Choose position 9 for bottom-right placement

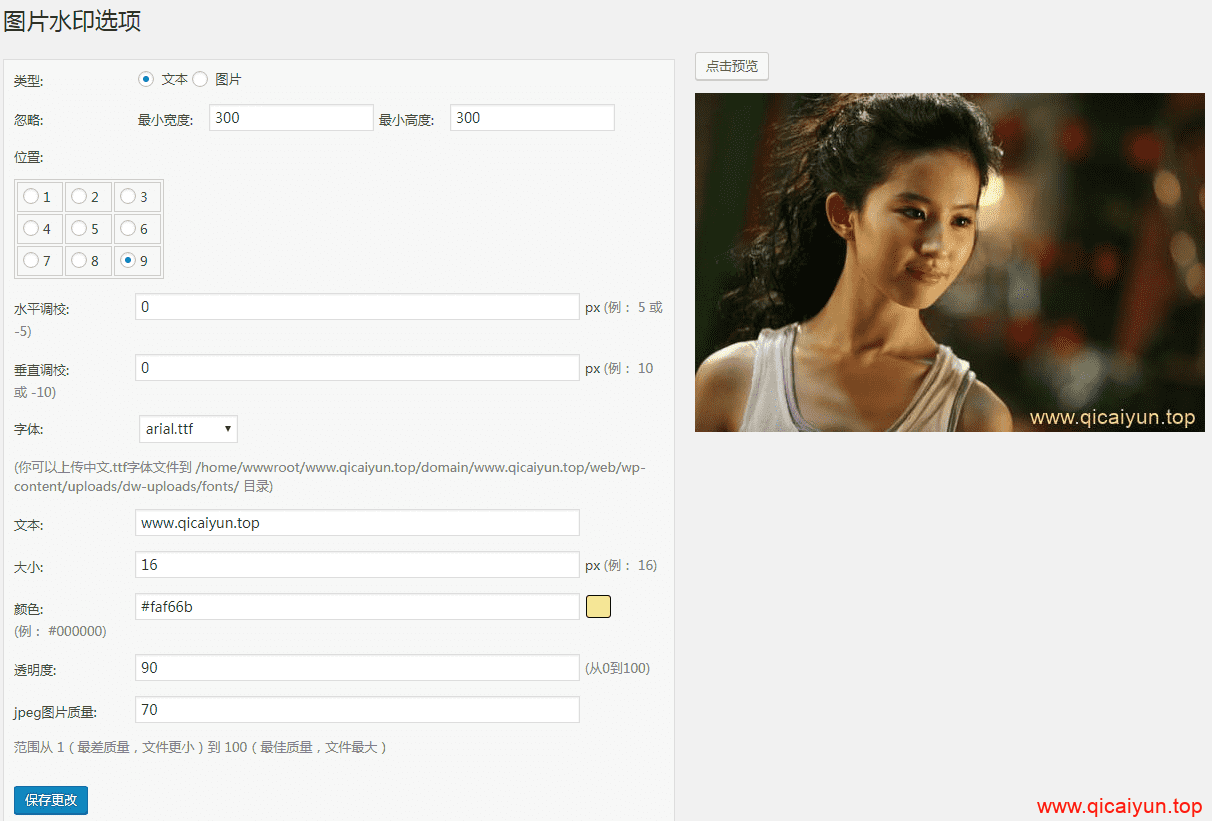(x=127, y=260)
